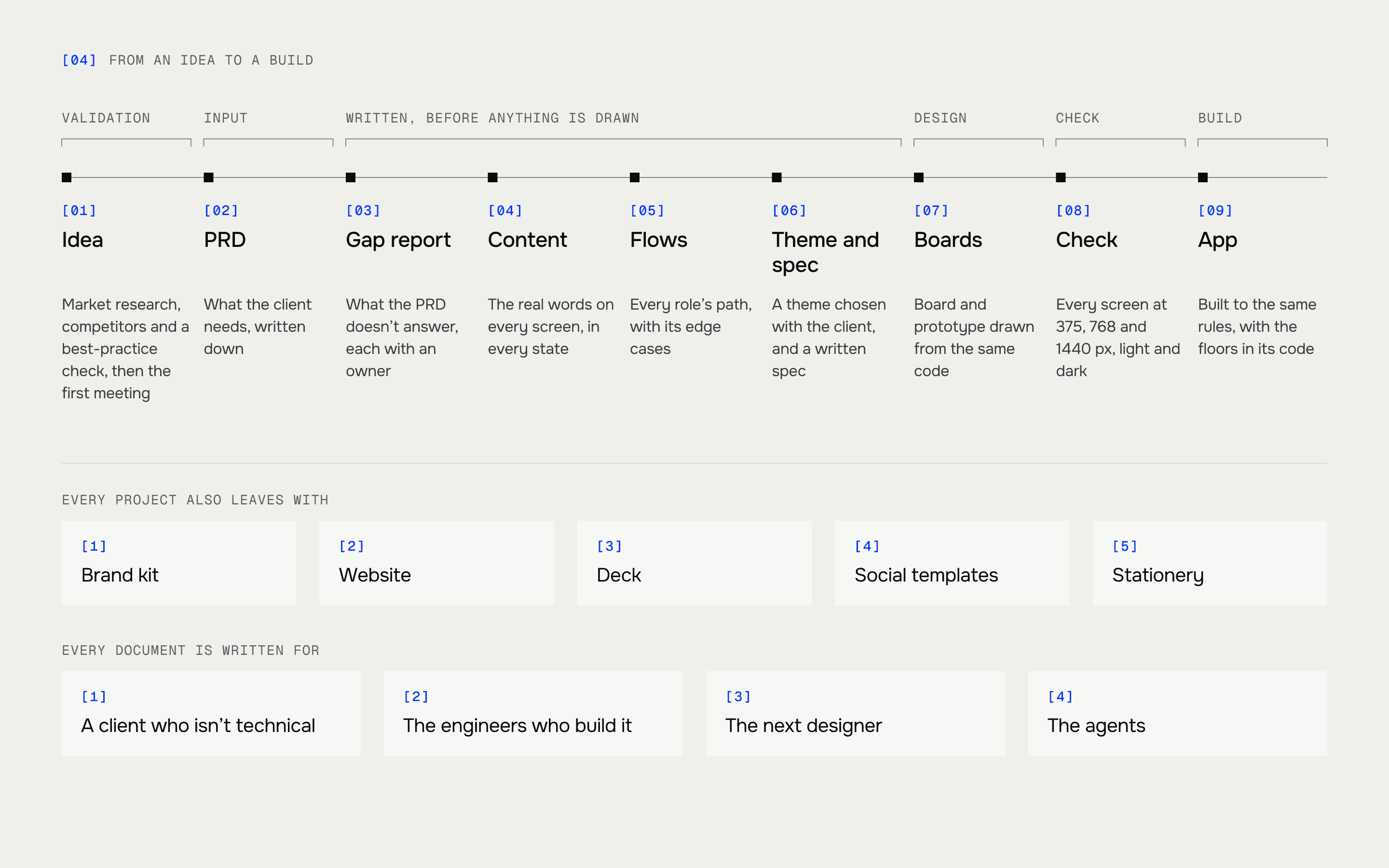Click the 'Gap report' step heading

point(398,241)
